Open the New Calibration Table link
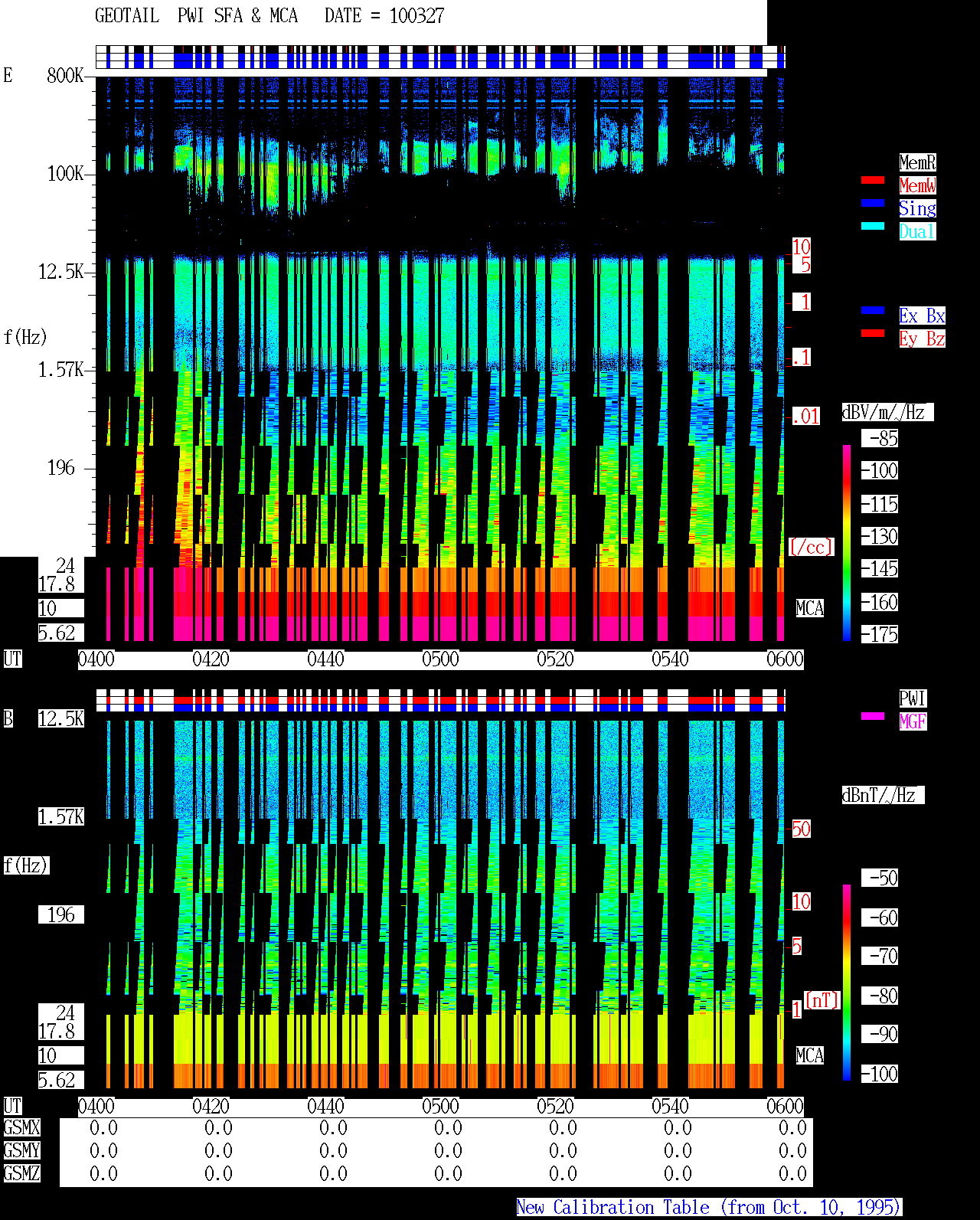 [709, 1208]
